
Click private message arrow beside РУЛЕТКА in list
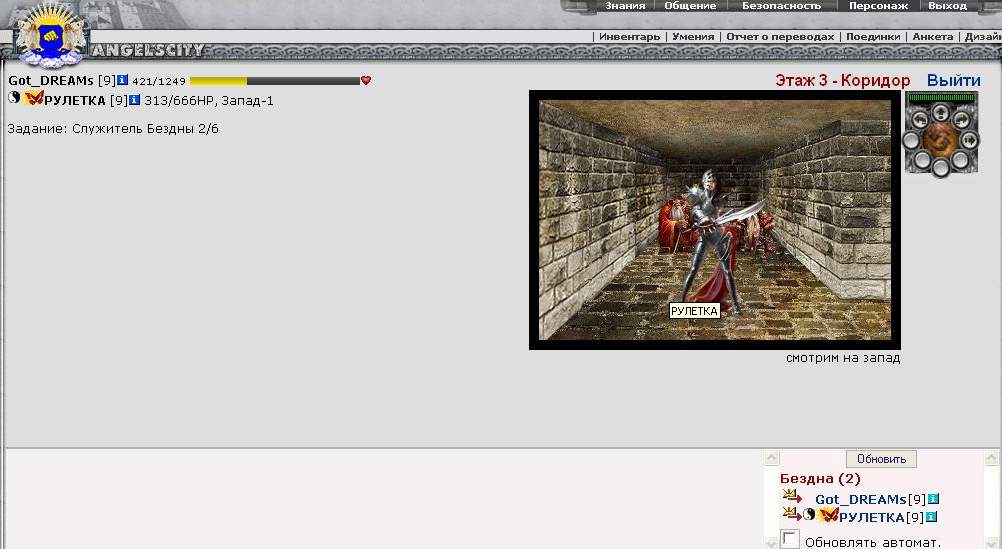[792, 513]
